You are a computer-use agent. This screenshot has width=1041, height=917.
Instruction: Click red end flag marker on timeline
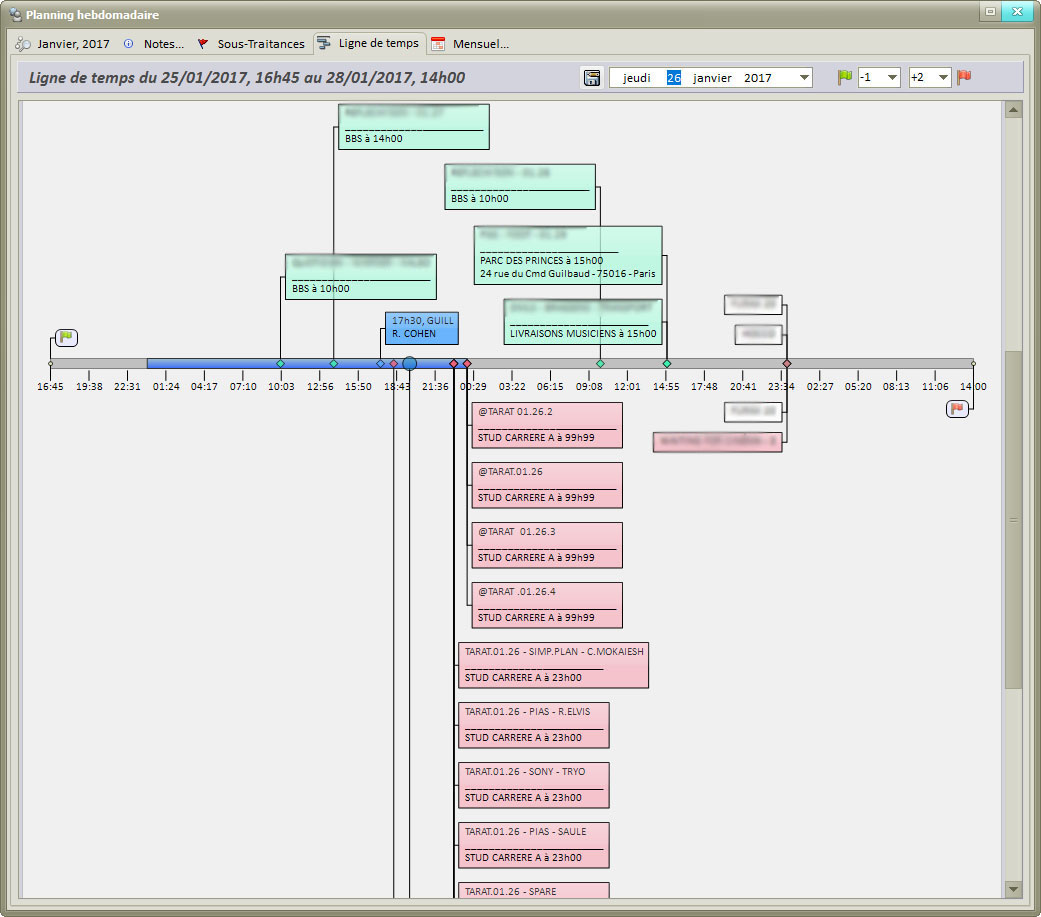tap(957, 408)
